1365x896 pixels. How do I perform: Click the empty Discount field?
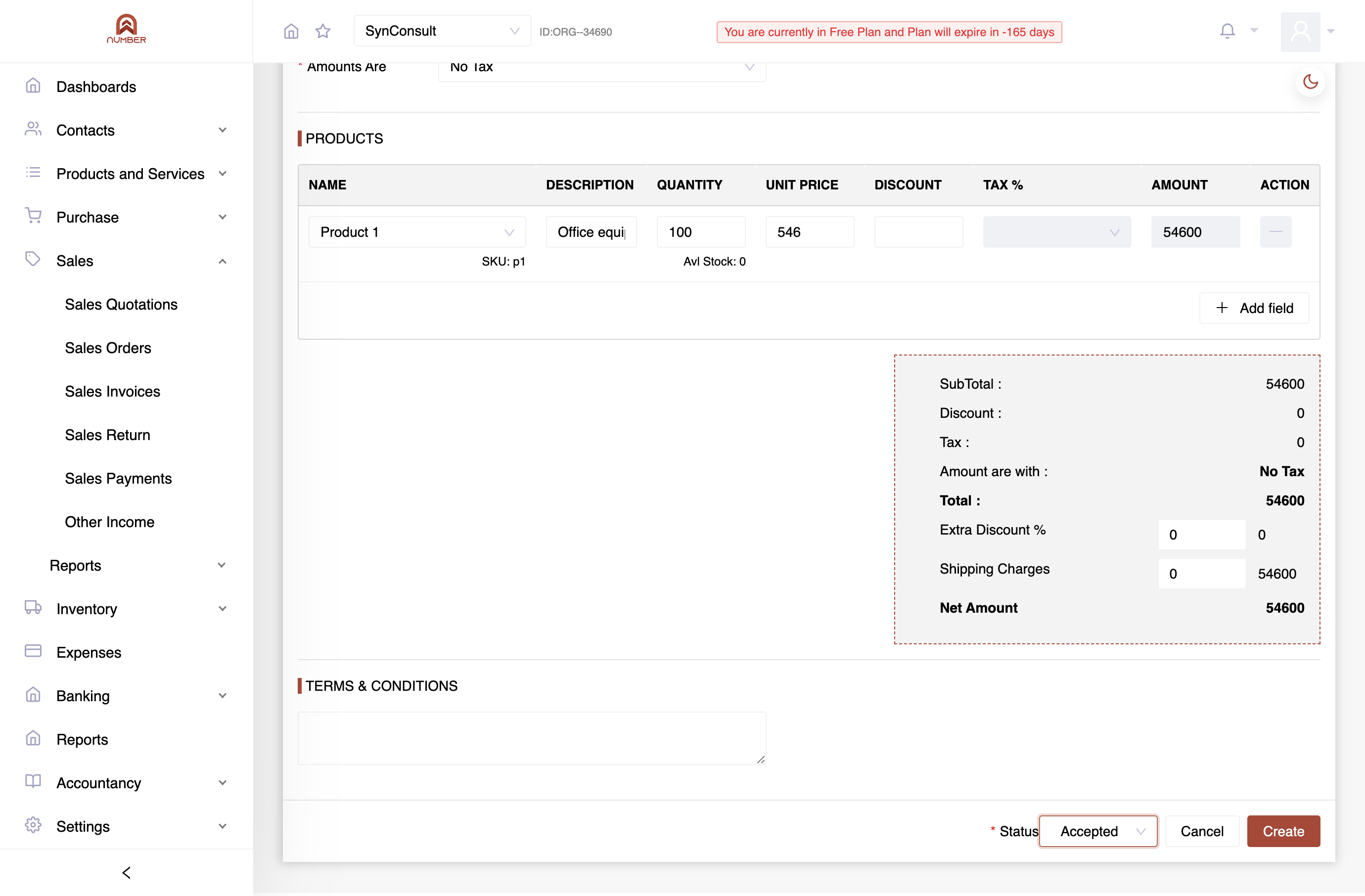(x=918, y=231)
